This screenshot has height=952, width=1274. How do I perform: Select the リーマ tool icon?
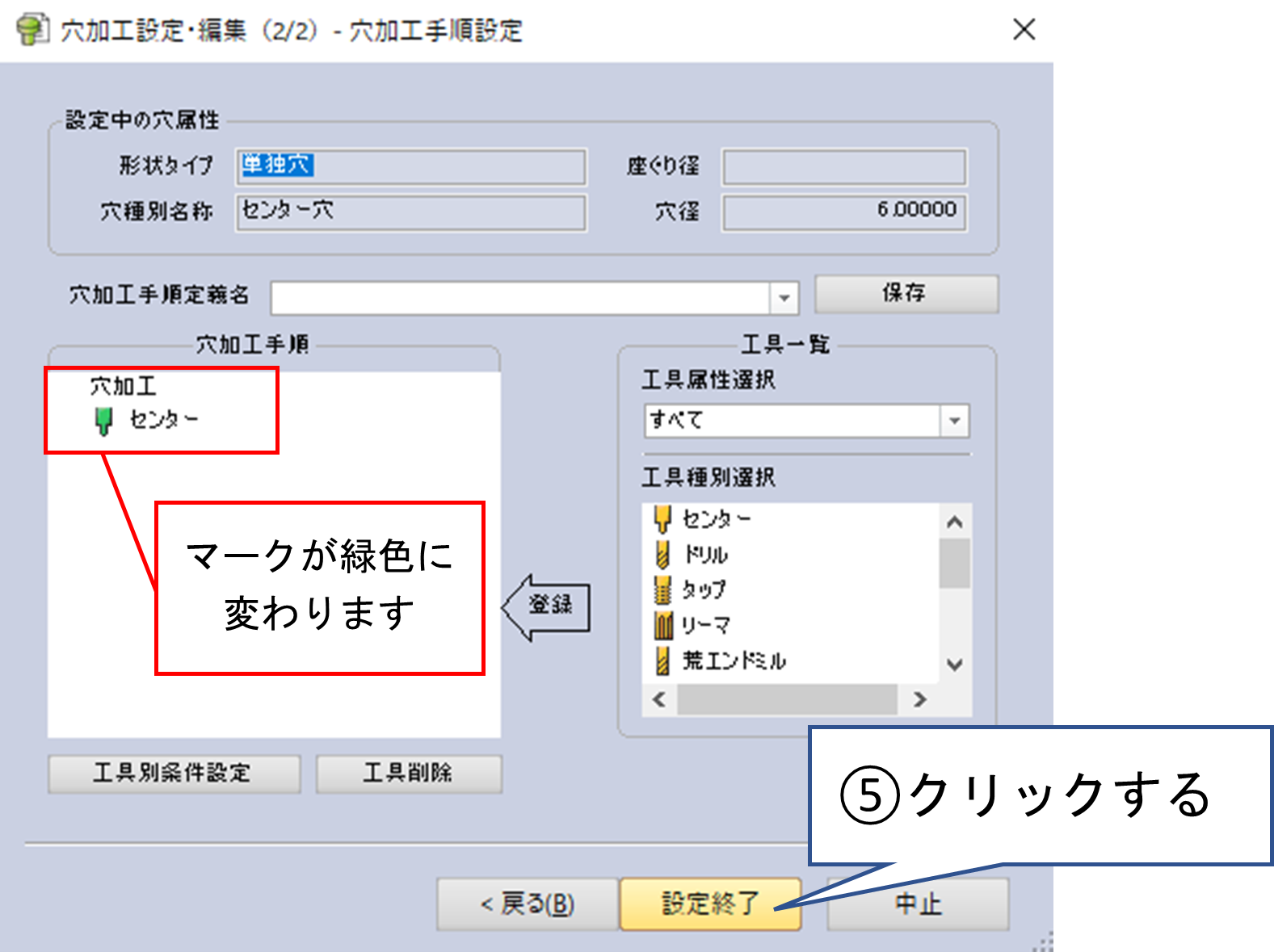[x=663, y=625]
